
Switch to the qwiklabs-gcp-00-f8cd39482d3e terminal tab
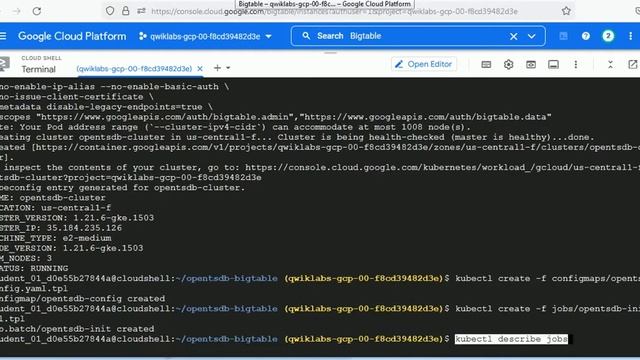[134, 69]
